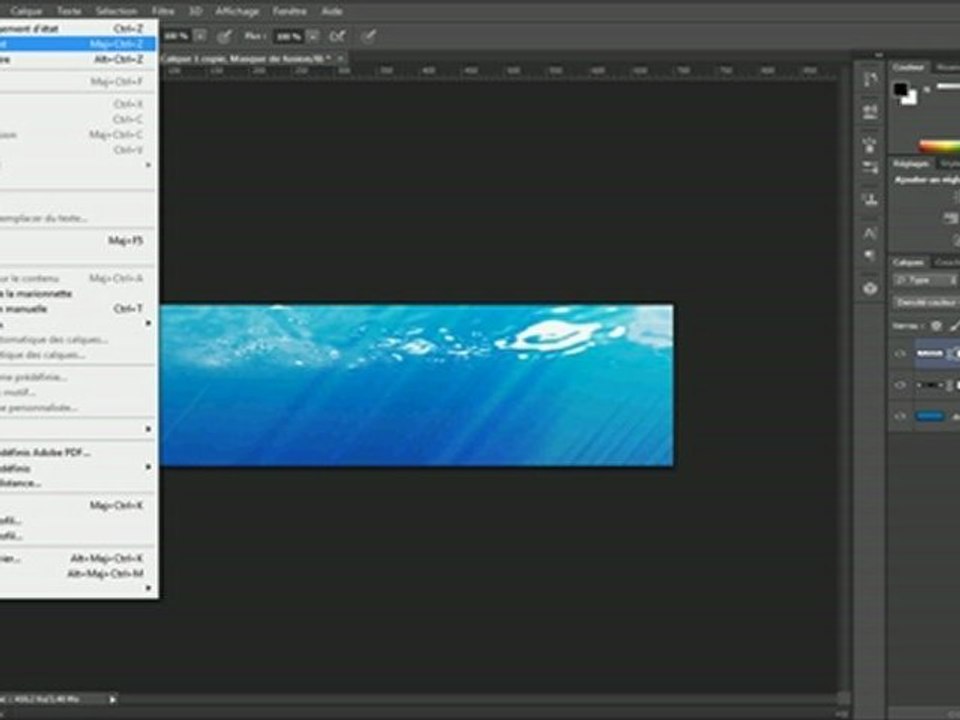Open the Texte menu
Image resolution: width=960 pixels, height=720 pixels.
click(69, 11)
